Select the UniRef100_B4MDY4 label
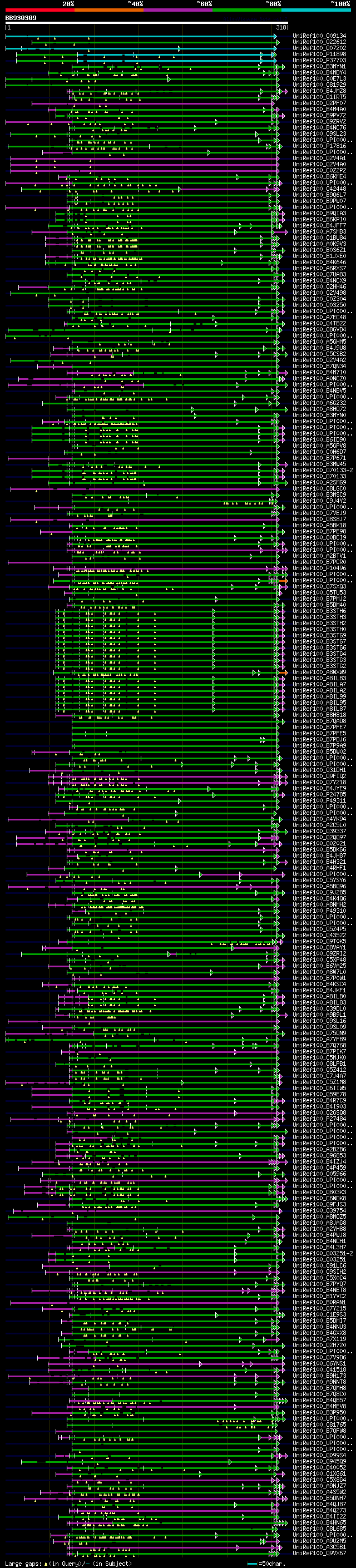Screen dimensions: 356x1568 click(x=319, y=72)
